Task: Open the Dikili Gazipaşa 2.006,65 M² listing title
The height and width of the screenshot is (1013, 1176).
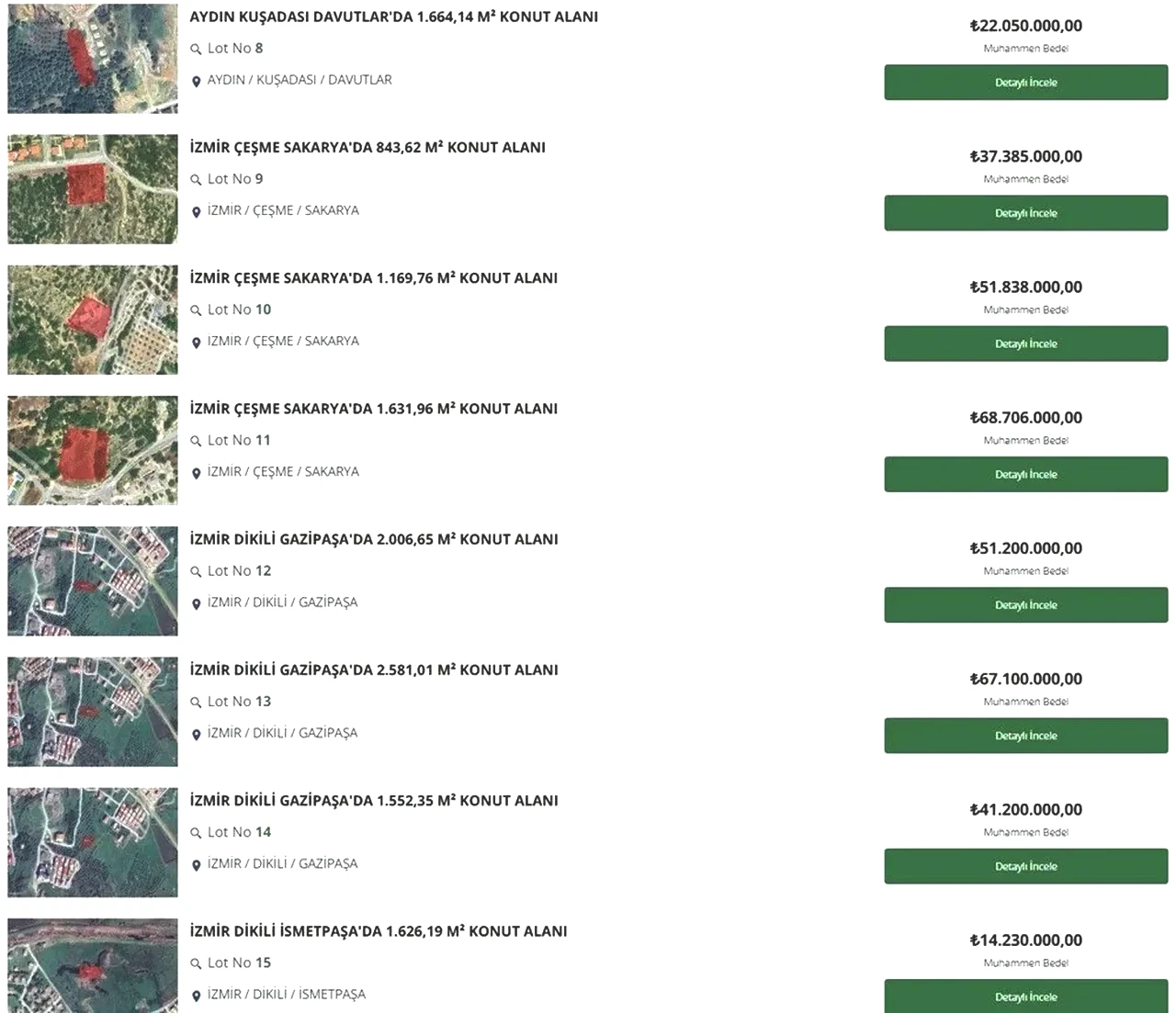Action: (x=374, y=539)
